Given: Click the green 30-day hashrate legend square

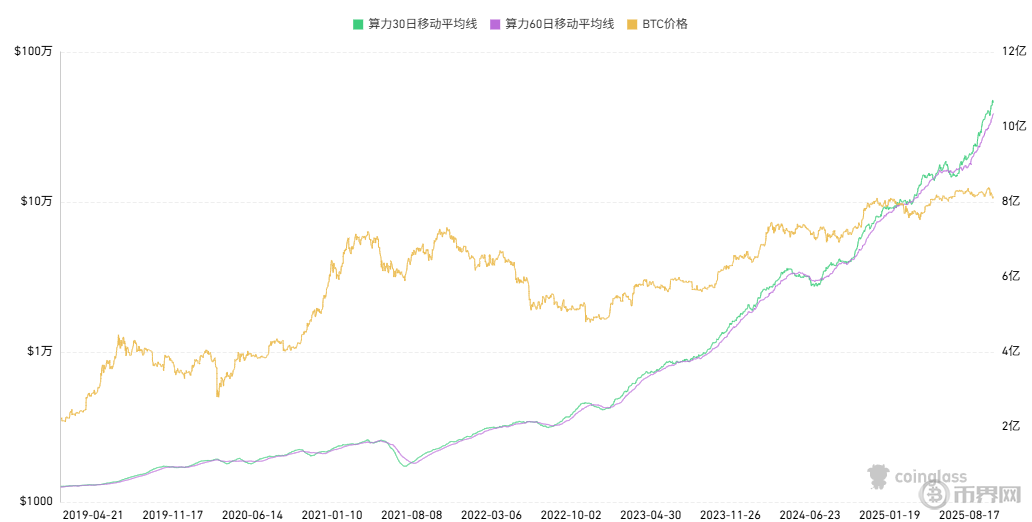Looking at the screenshot, I should (357, 24).
